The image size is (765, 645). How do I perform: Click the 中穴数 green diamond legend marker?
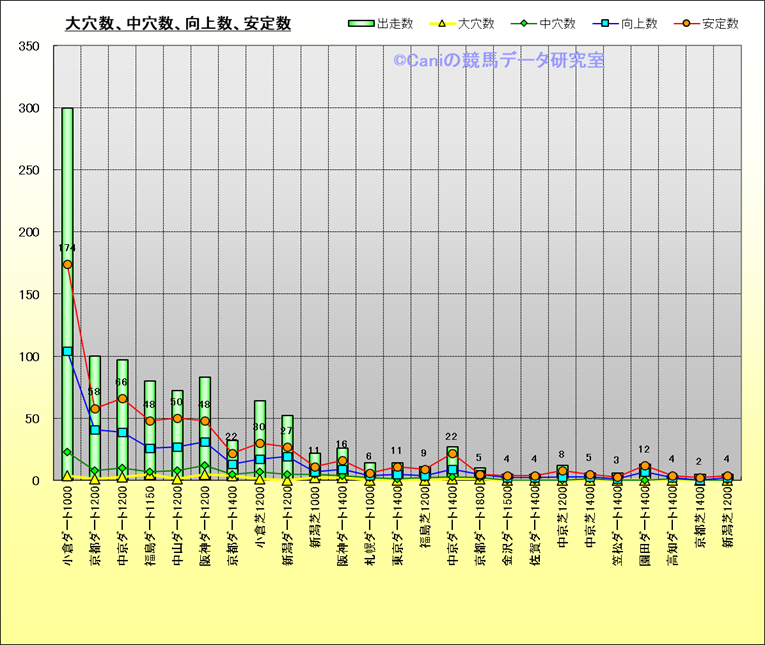[523, 24]
